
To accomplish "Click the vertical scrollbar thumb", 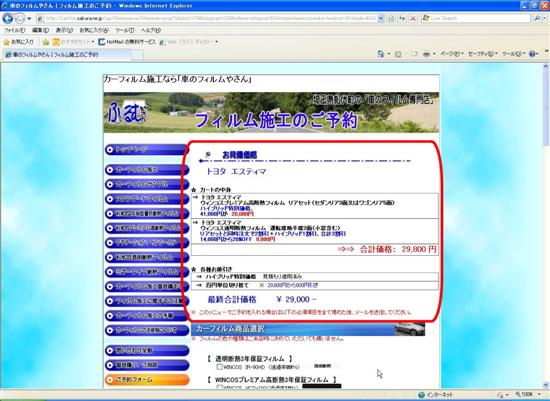I will pyautogui.click(x=546, y=107).
